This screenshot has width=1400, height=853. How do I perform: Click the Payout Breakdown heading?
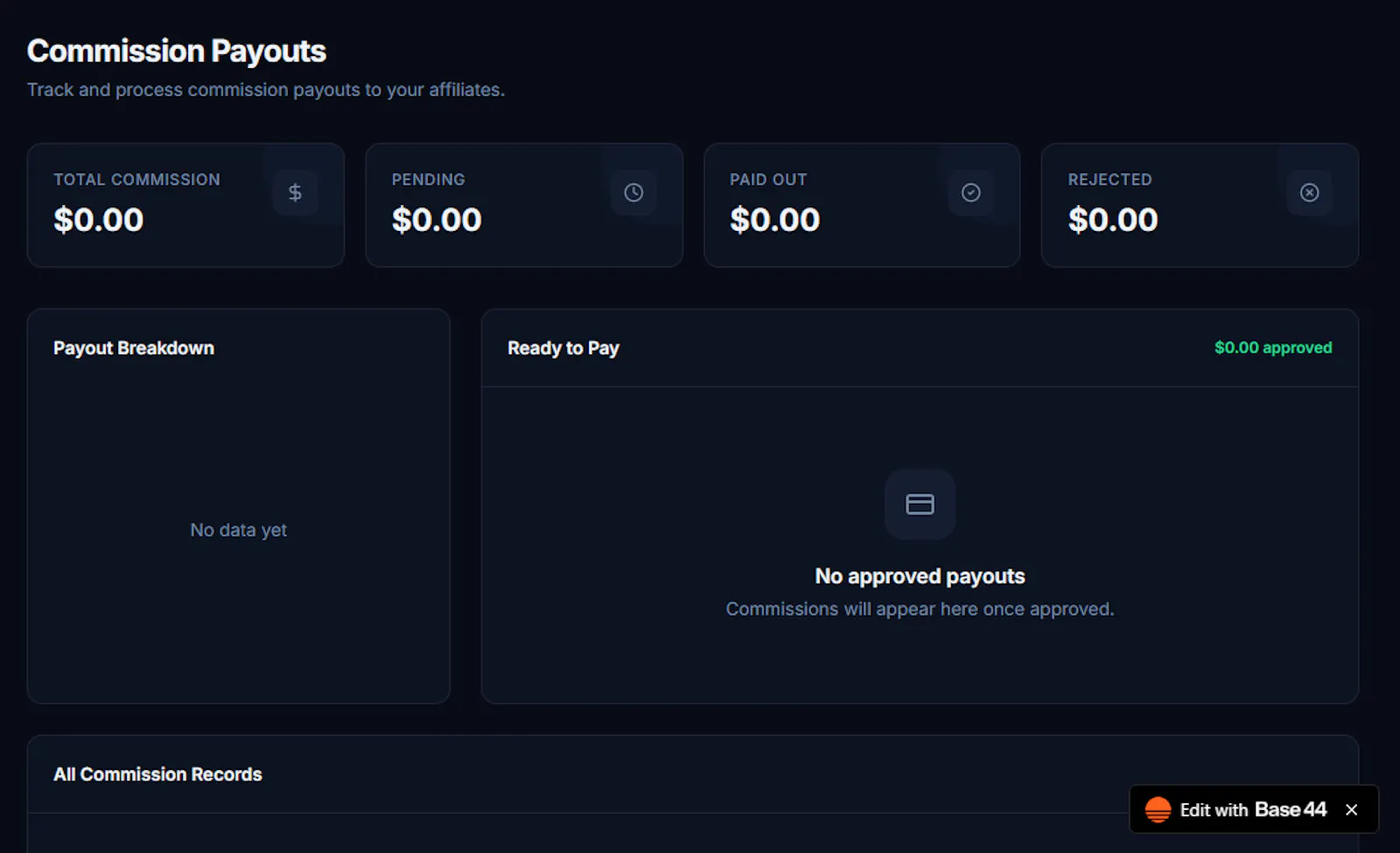(x=134, y=347)
